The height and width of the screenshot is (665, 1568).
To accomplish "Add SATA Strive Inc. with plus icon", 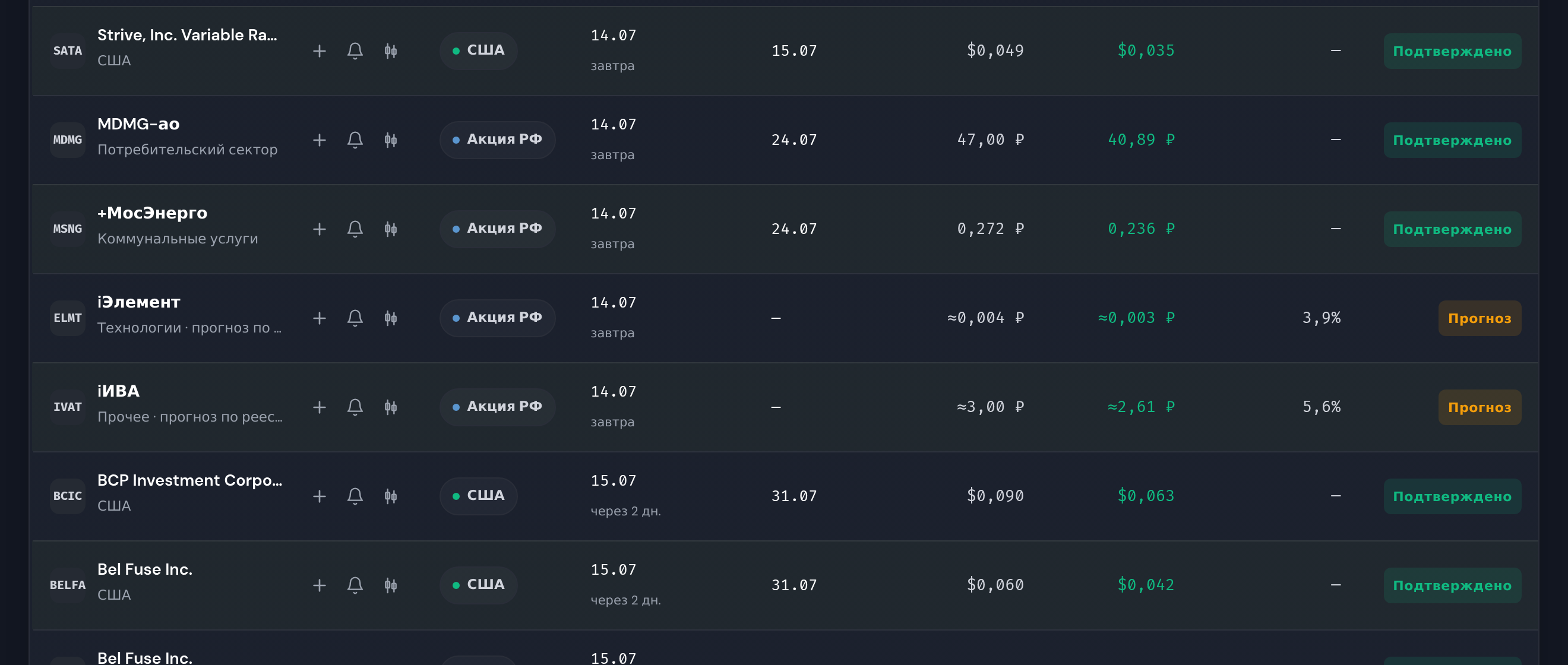I will click(319, 51).
